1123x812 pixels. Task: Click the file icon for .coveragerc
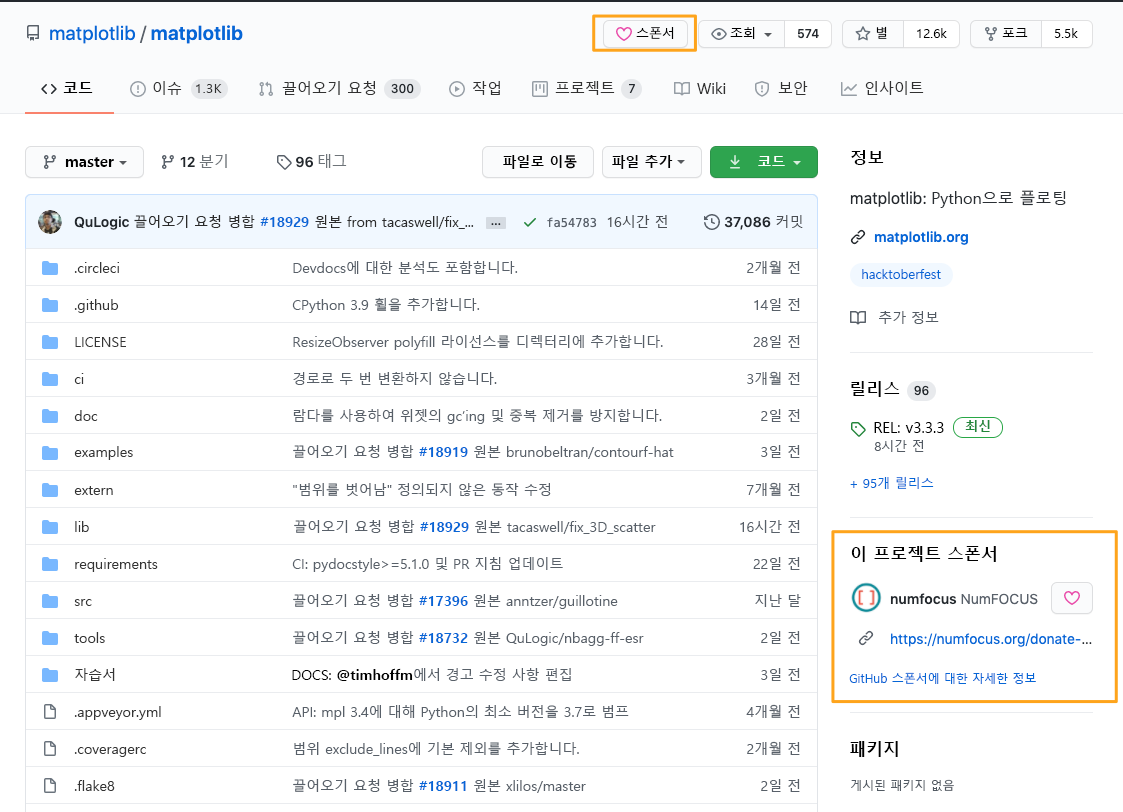[50, 749]
